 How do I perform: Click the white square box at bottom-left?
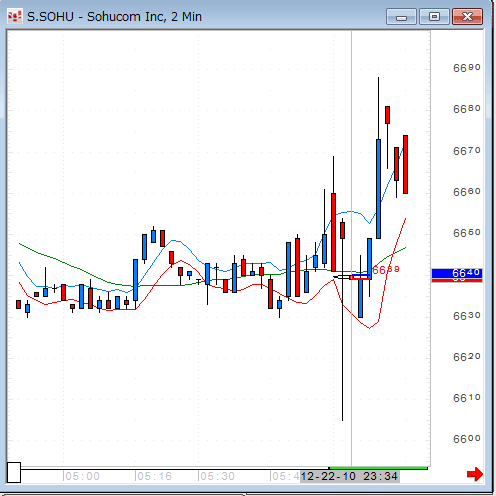(x=14, y=472)
